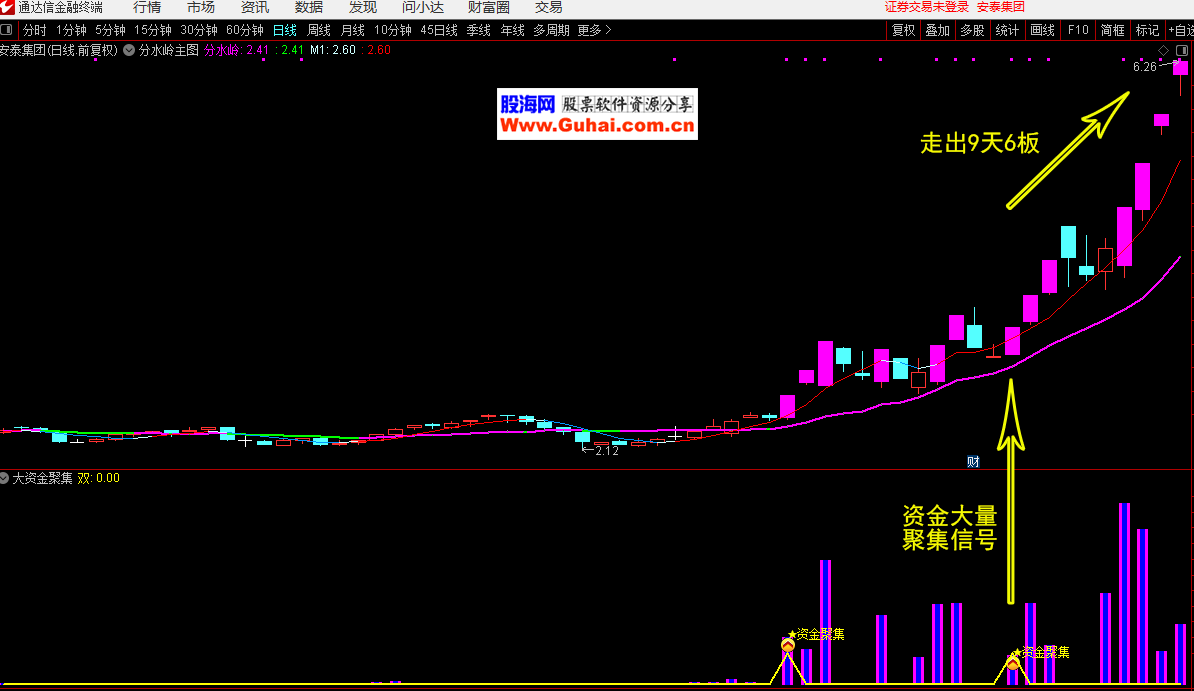This screenshot has width=1194, height=691.
Task: Click the 复权 toolbar button
Action: click(x=904, y=30)
